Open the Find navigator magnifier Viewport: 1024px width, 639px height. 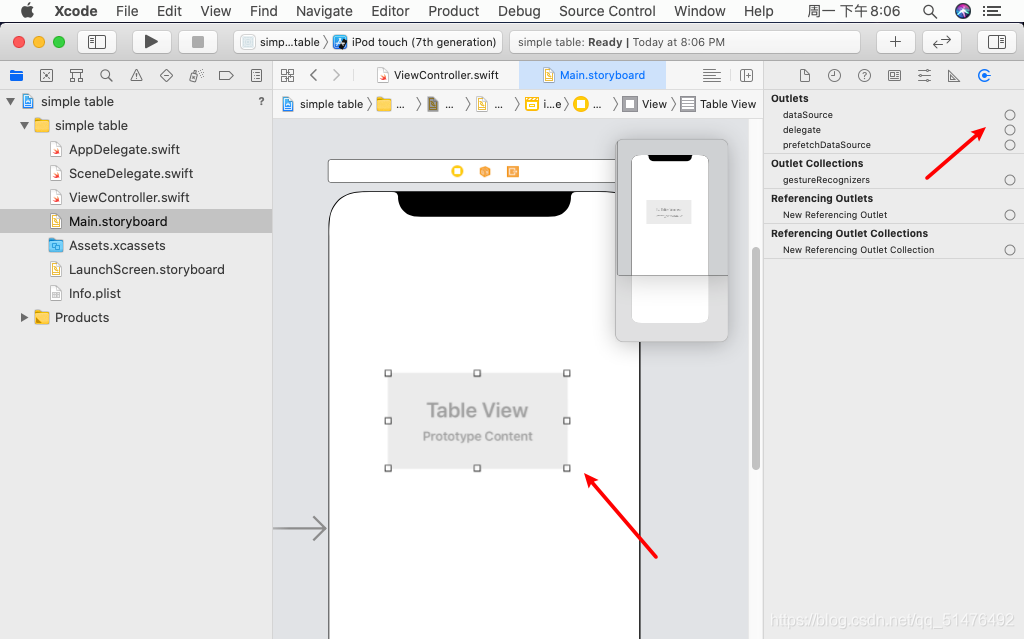(x=106, y=76)
